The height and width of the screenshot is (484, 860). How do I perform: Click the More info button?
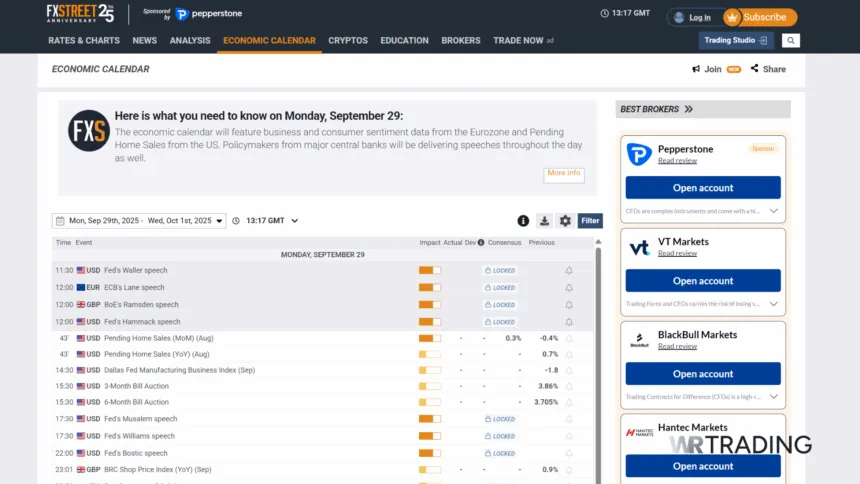coord(564,173)
